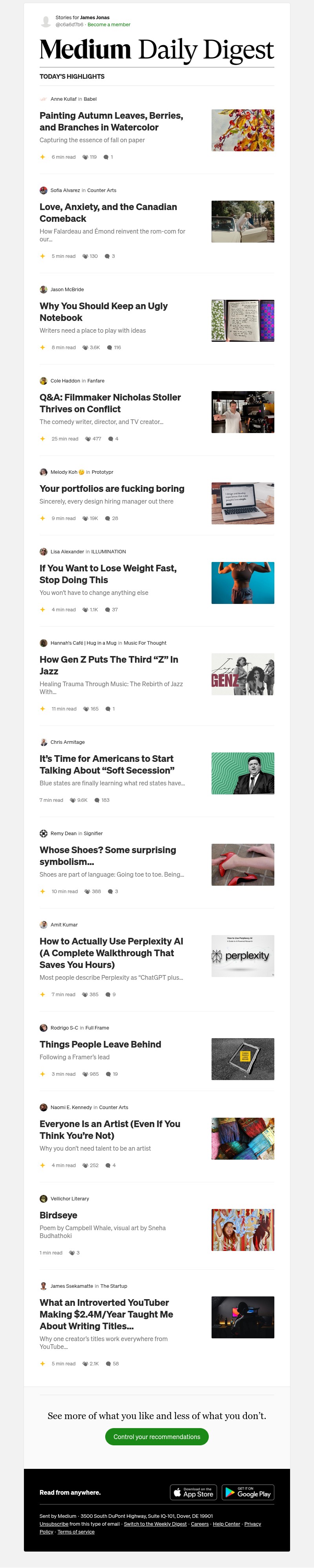The image size is (314, 1568).
Task: Click Switch to the Weekly Digest link
Action: click(155, 1524)
